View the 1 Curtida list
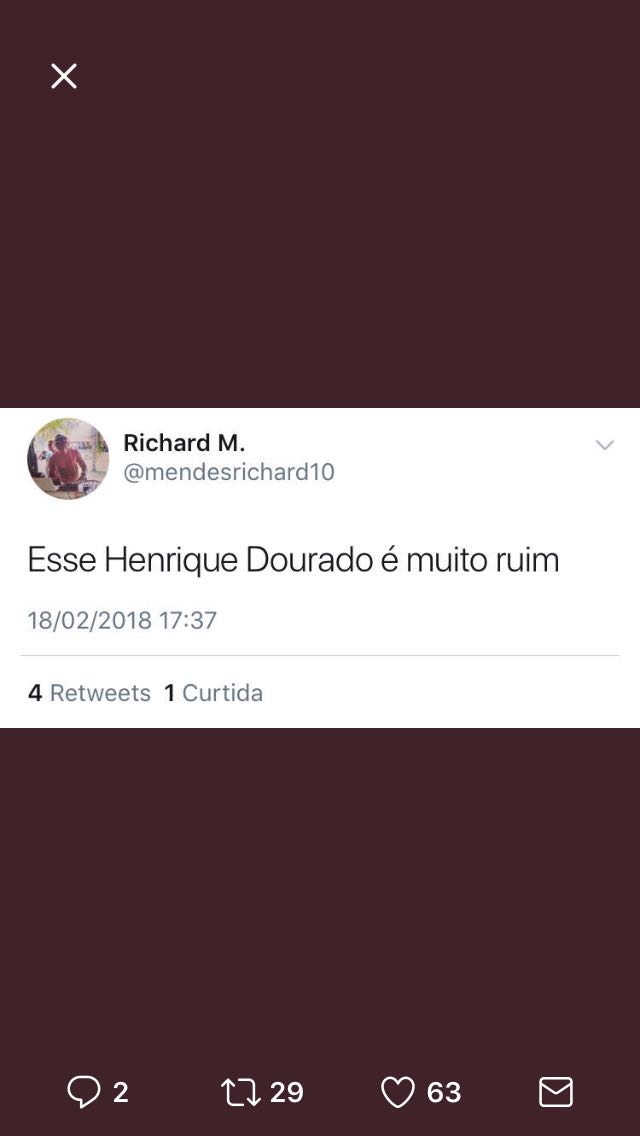Viewport: 640px width, 1136px height. tap(213, 693)
